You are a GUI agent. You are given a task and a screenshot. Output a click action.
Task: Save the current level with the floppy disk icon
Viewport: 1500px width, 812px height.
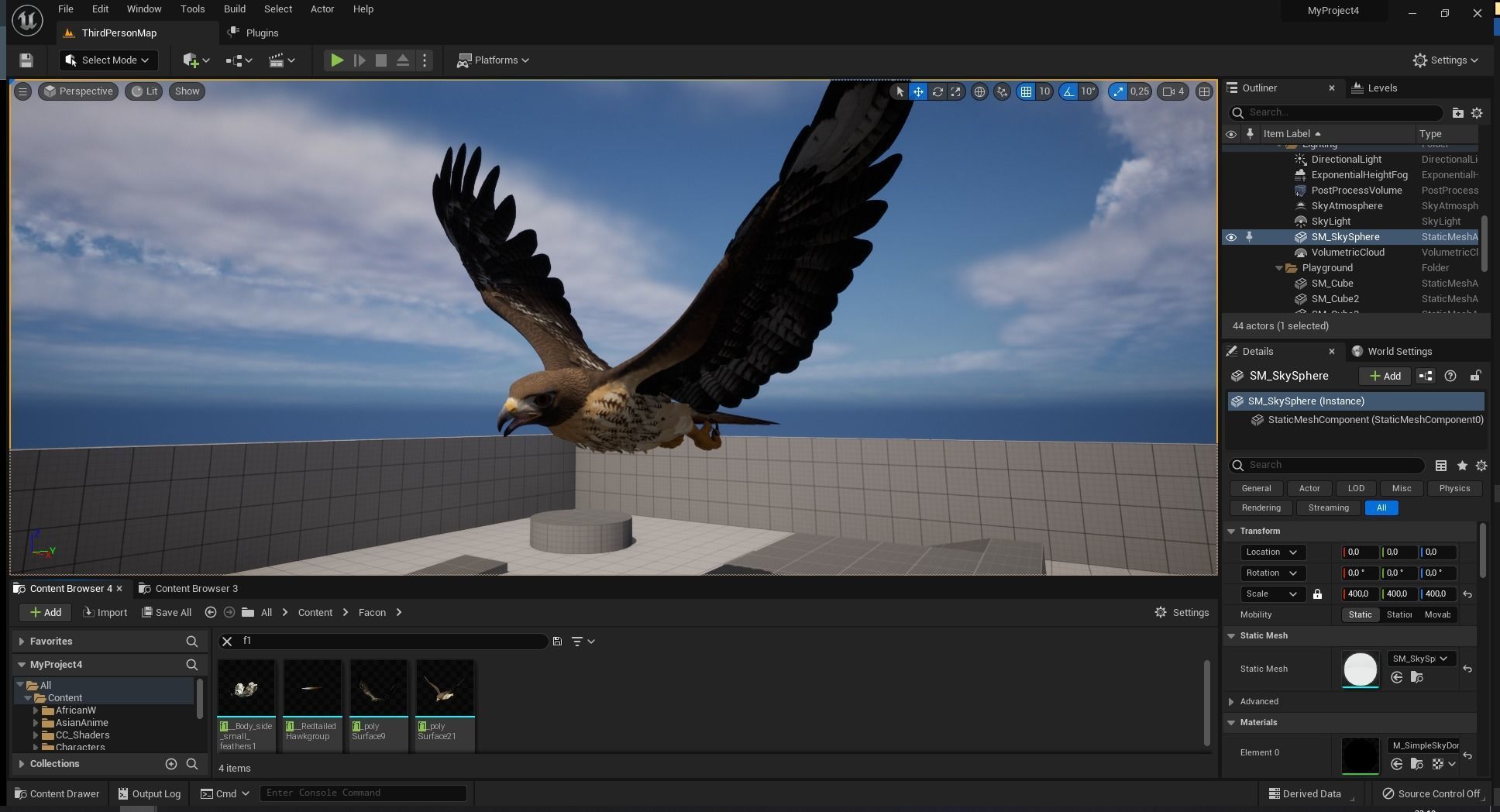point(26,60)
